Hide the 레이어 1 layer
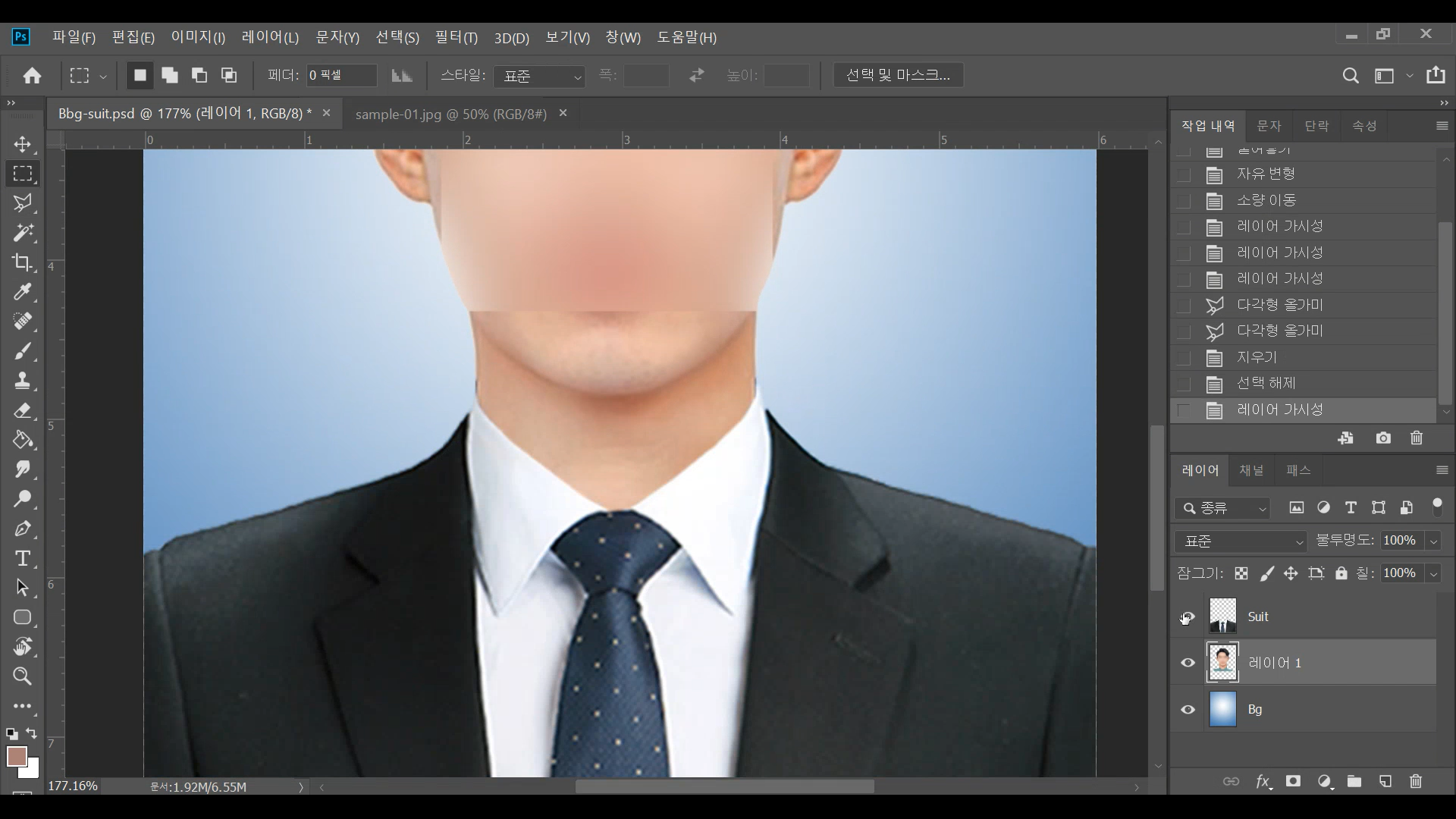This screenshot has width=1456, height=819. point(1188,663)
